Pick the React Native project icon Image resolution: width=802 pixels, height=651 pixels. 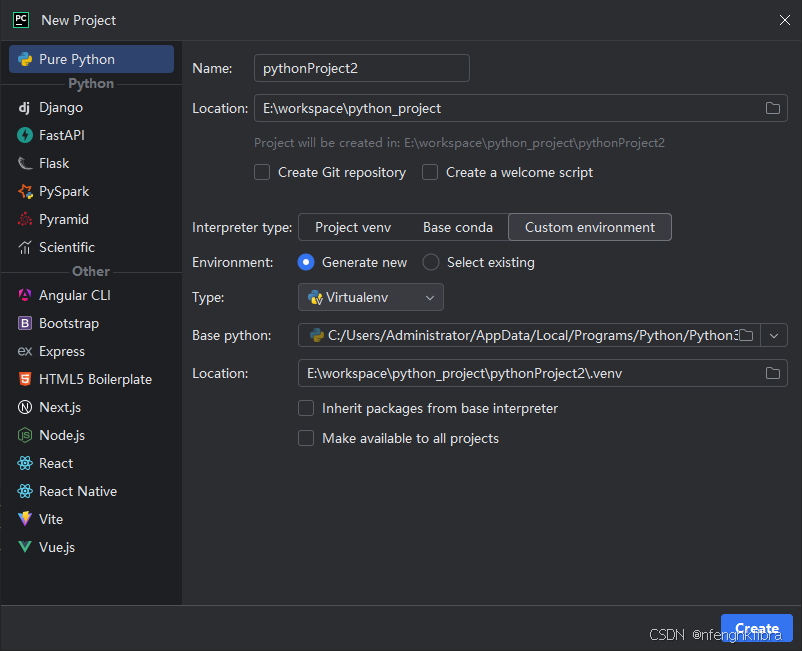[x=25, y=491]
